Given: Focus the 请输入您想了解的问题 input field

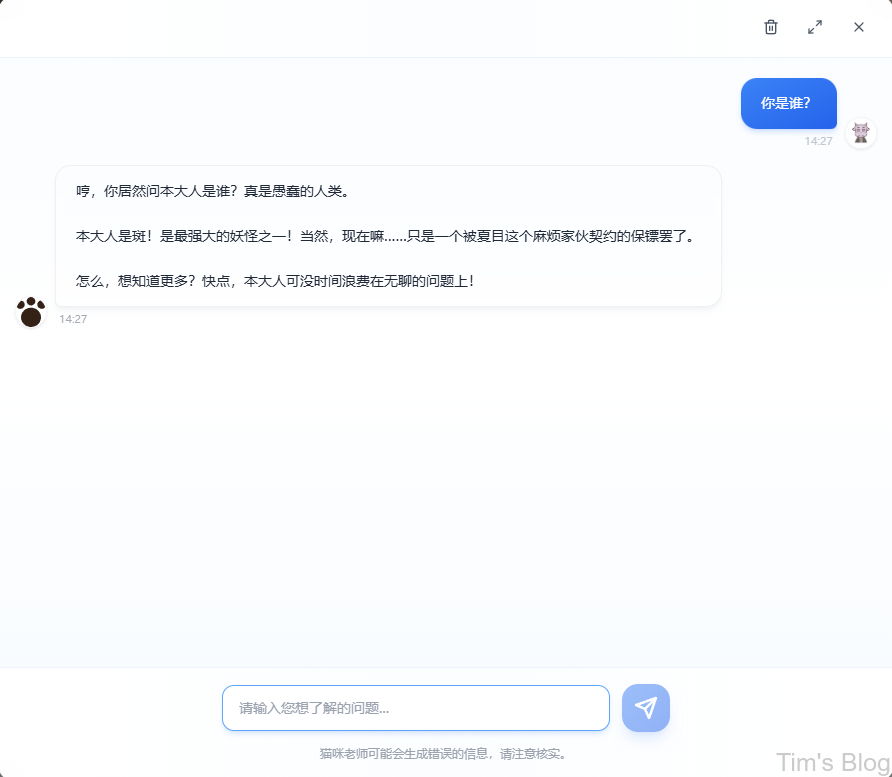Looking at the screenshot, I should click(x=415, y=708).
